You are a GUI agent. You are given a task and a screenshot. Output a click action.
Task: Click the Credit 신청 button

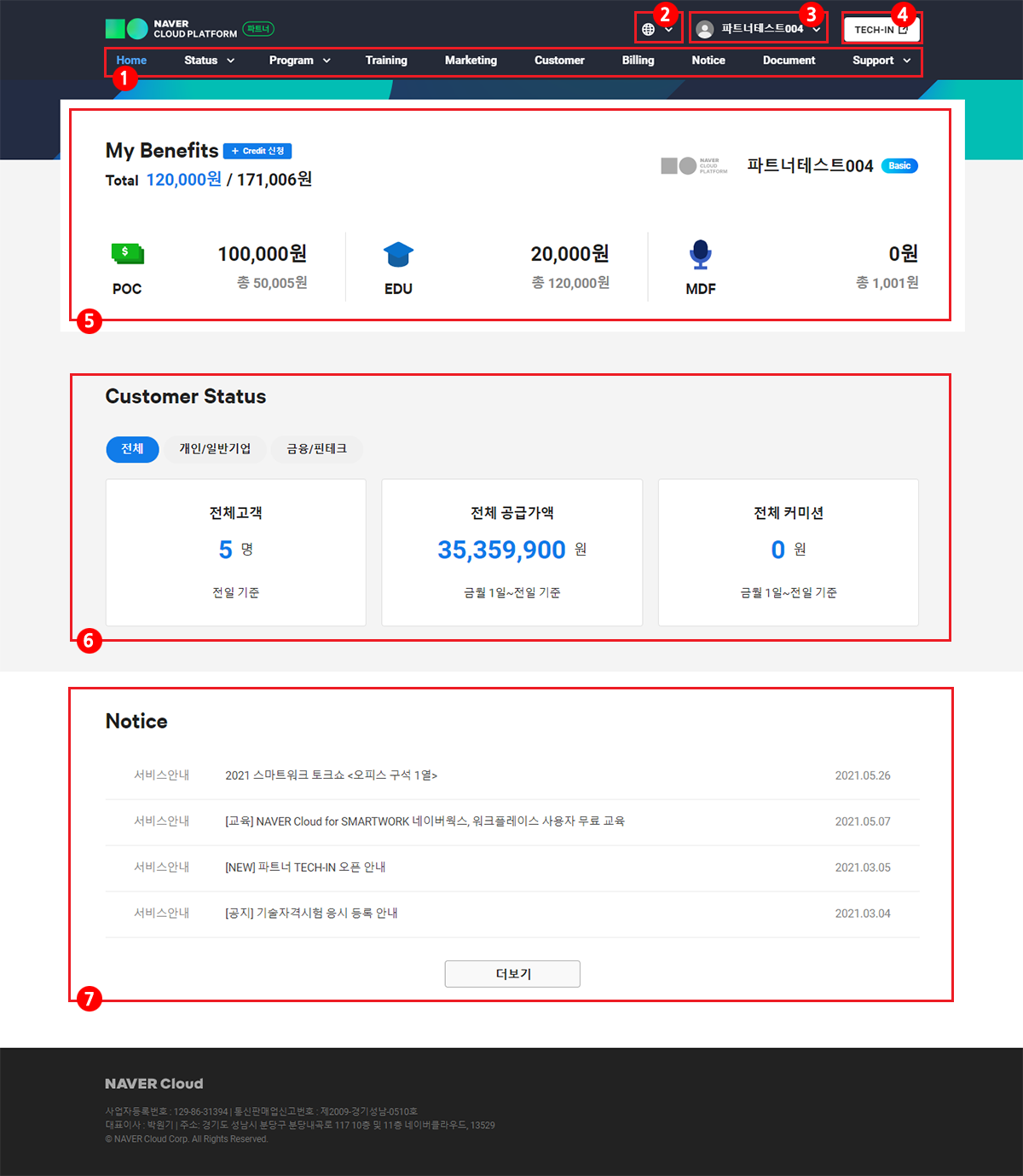pyautogui.click(x=257, y=151)
